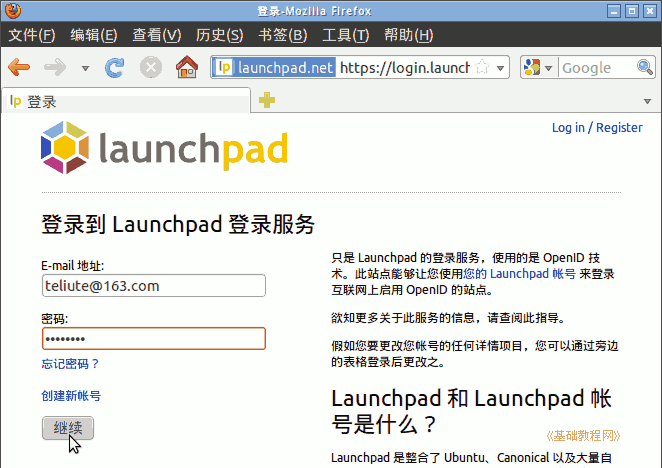Click the 忘记密码？ link
Image resolution: width=662 pixels, height=468 pixels.
[70, 364]
